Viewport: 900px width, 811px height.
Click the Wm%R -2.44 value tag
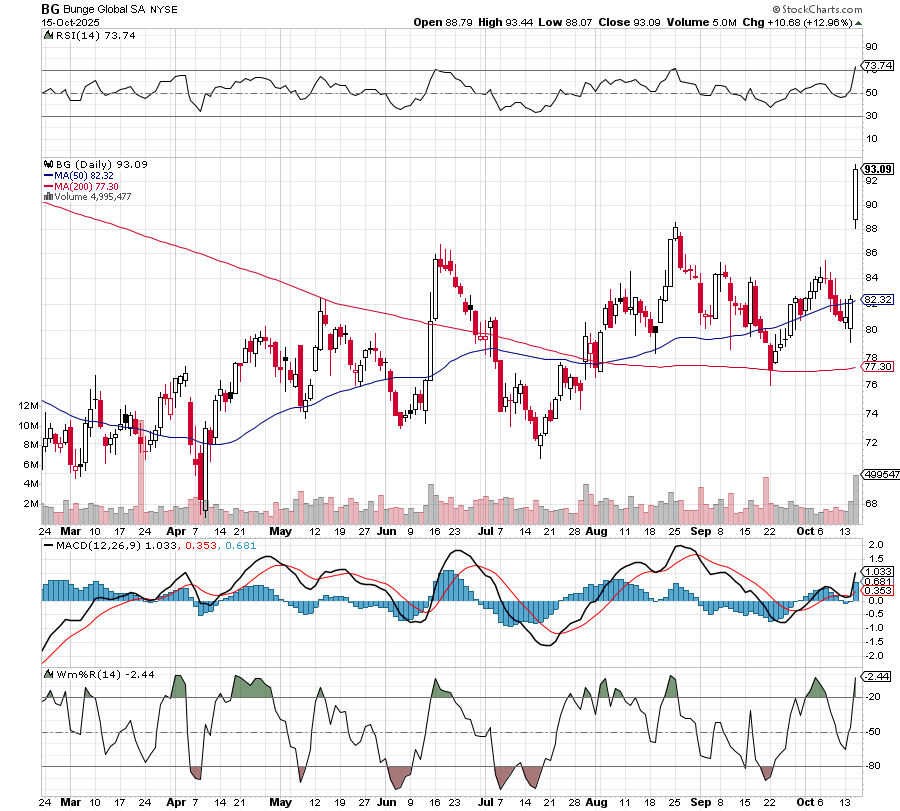[876, 677]
